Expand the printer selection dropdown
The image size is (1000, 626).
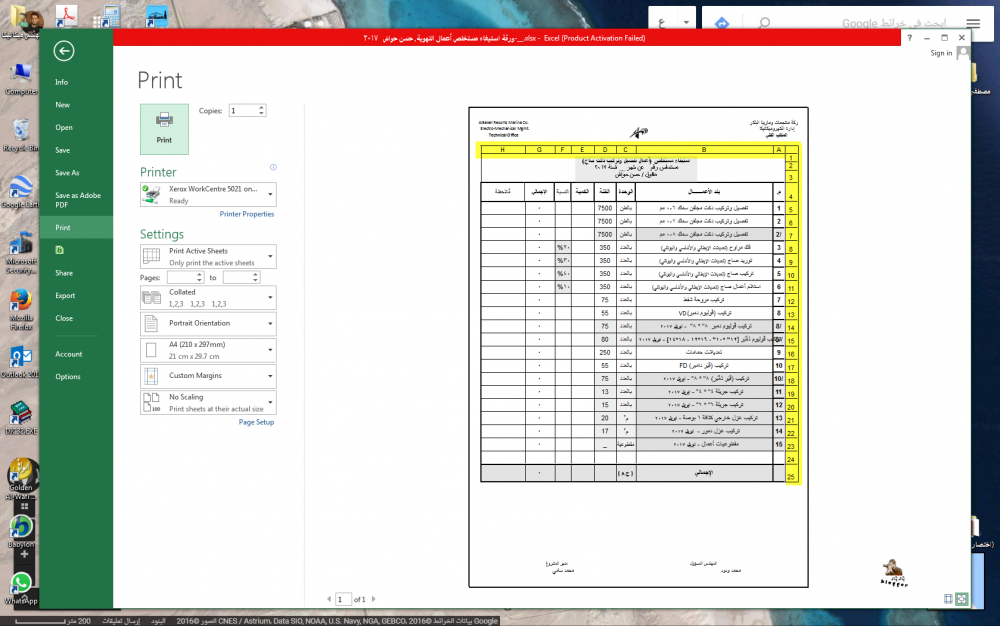270,194
